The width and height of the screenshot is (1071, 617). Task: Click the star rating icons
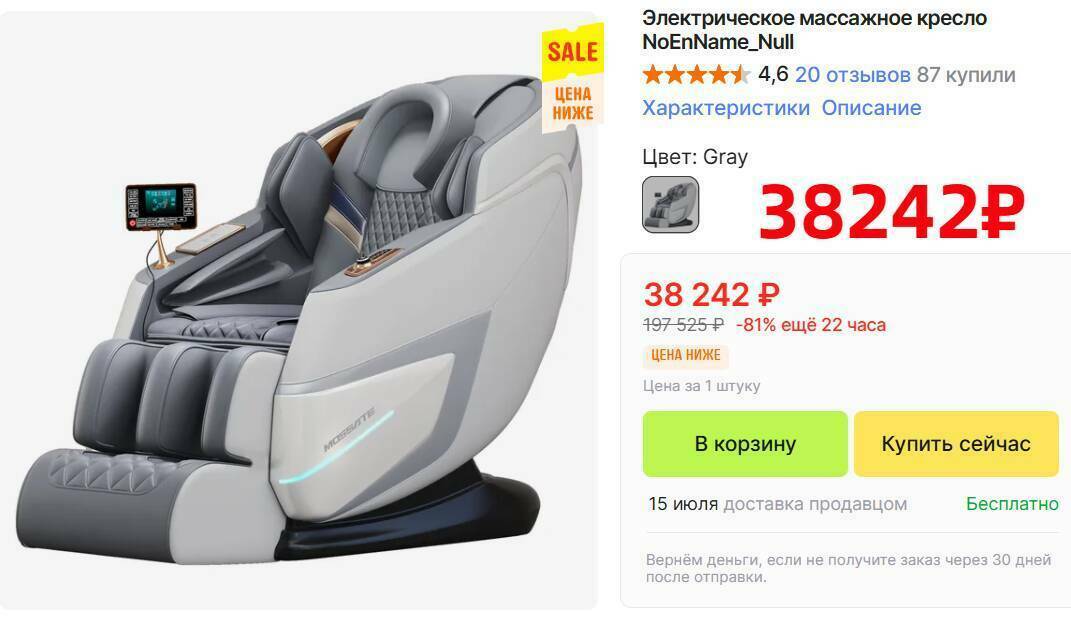tap(695, 74)
